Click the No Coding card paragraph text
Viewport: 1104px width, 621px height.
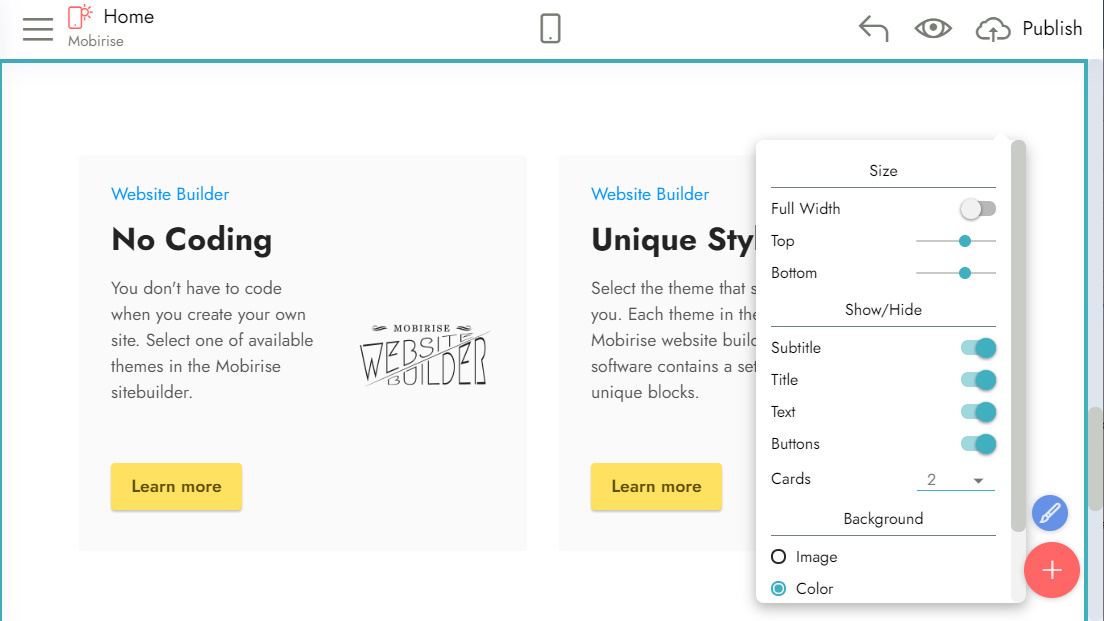coord(212,340)
